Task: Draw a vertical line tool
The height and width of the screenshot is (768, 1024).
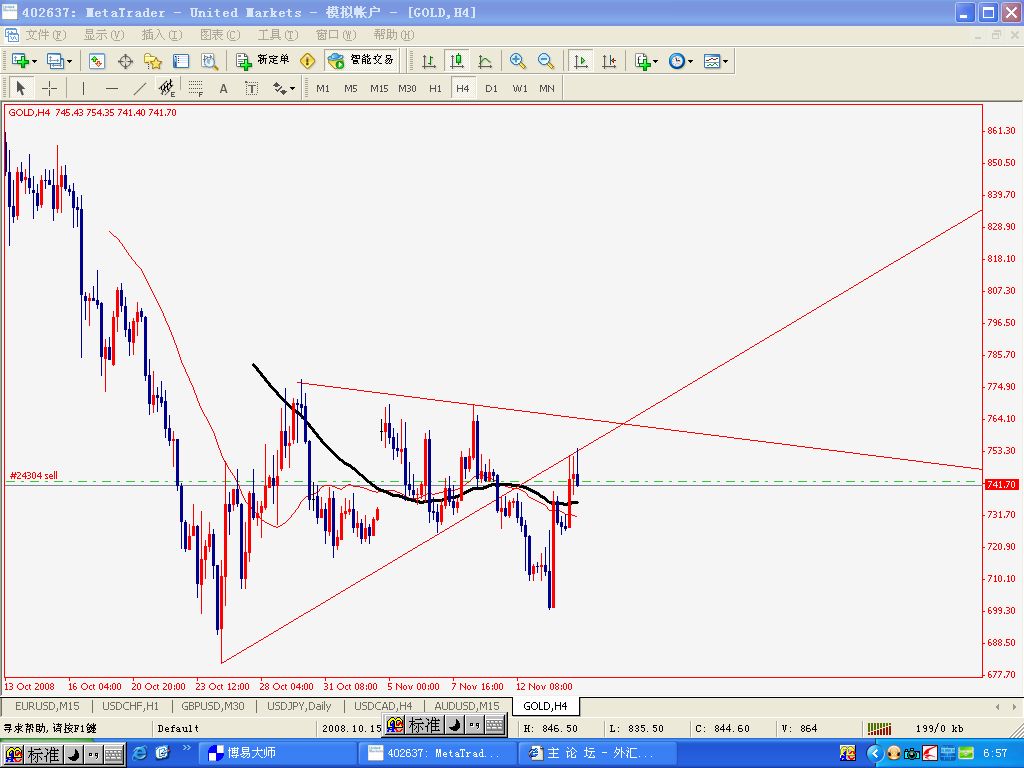Action: click(83, 88)
